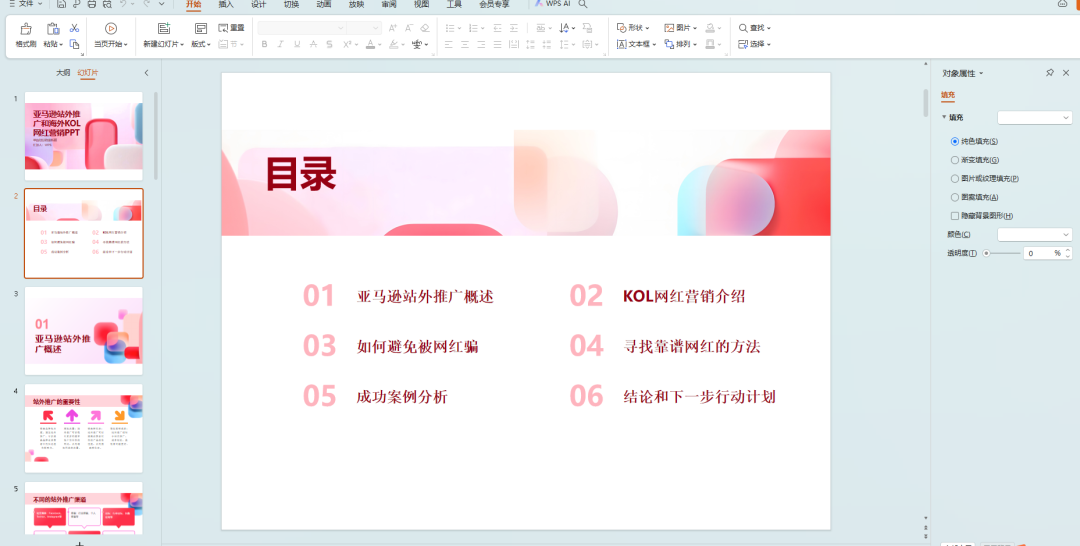Screen dimensions: 1080x546
Task: Switch to the Transitions (切换) tab
Action: [x=291, y=4]
